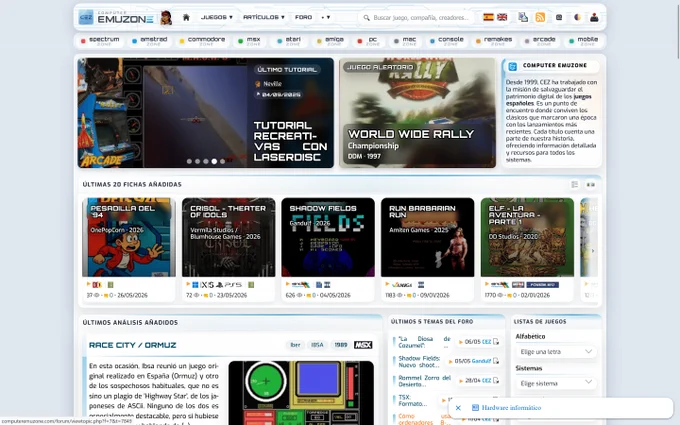
Task: Select the highlighted fourth carousel dot
Action: [214, 161]
